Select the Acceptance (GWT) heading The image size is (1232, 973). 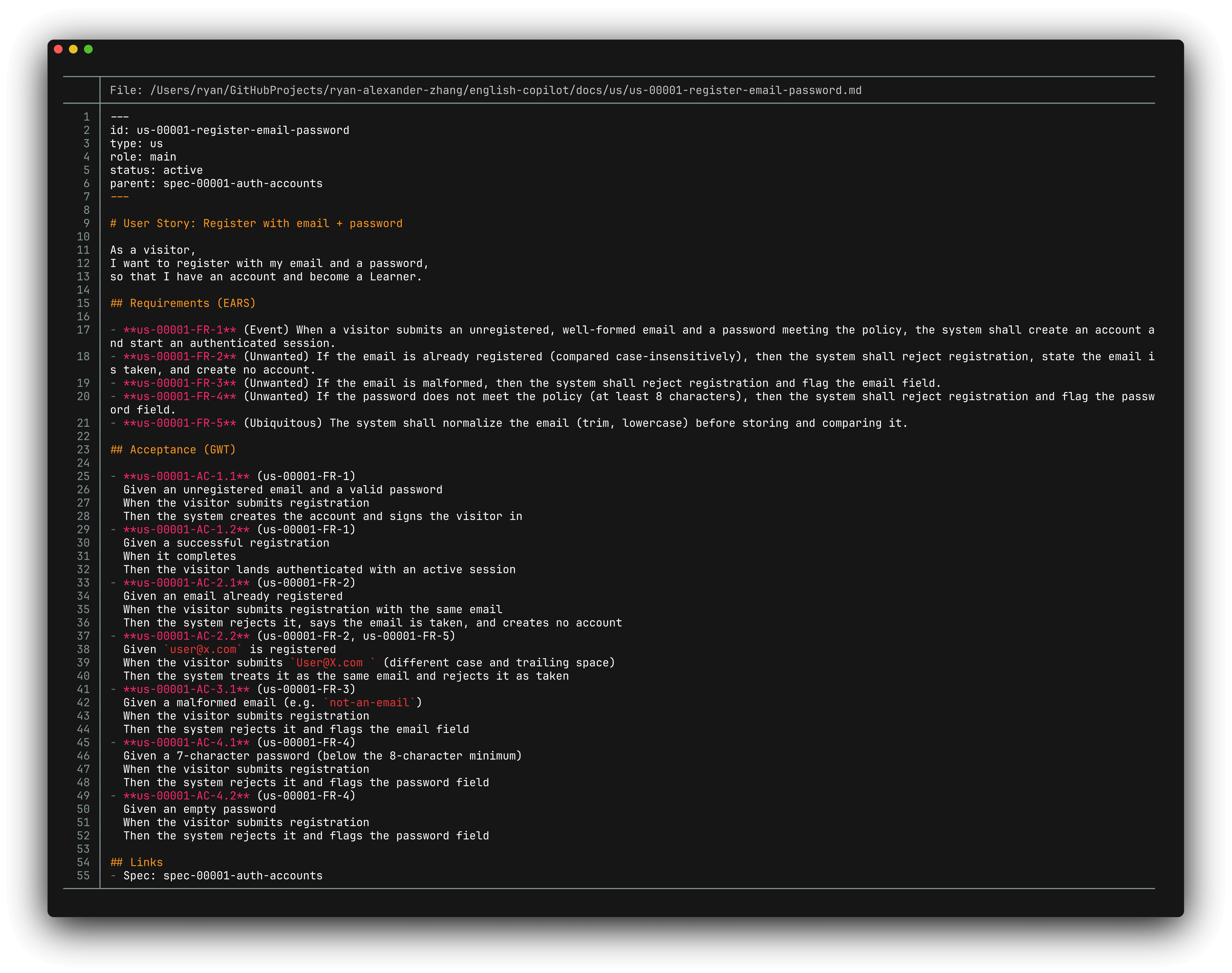coord(173,449)
